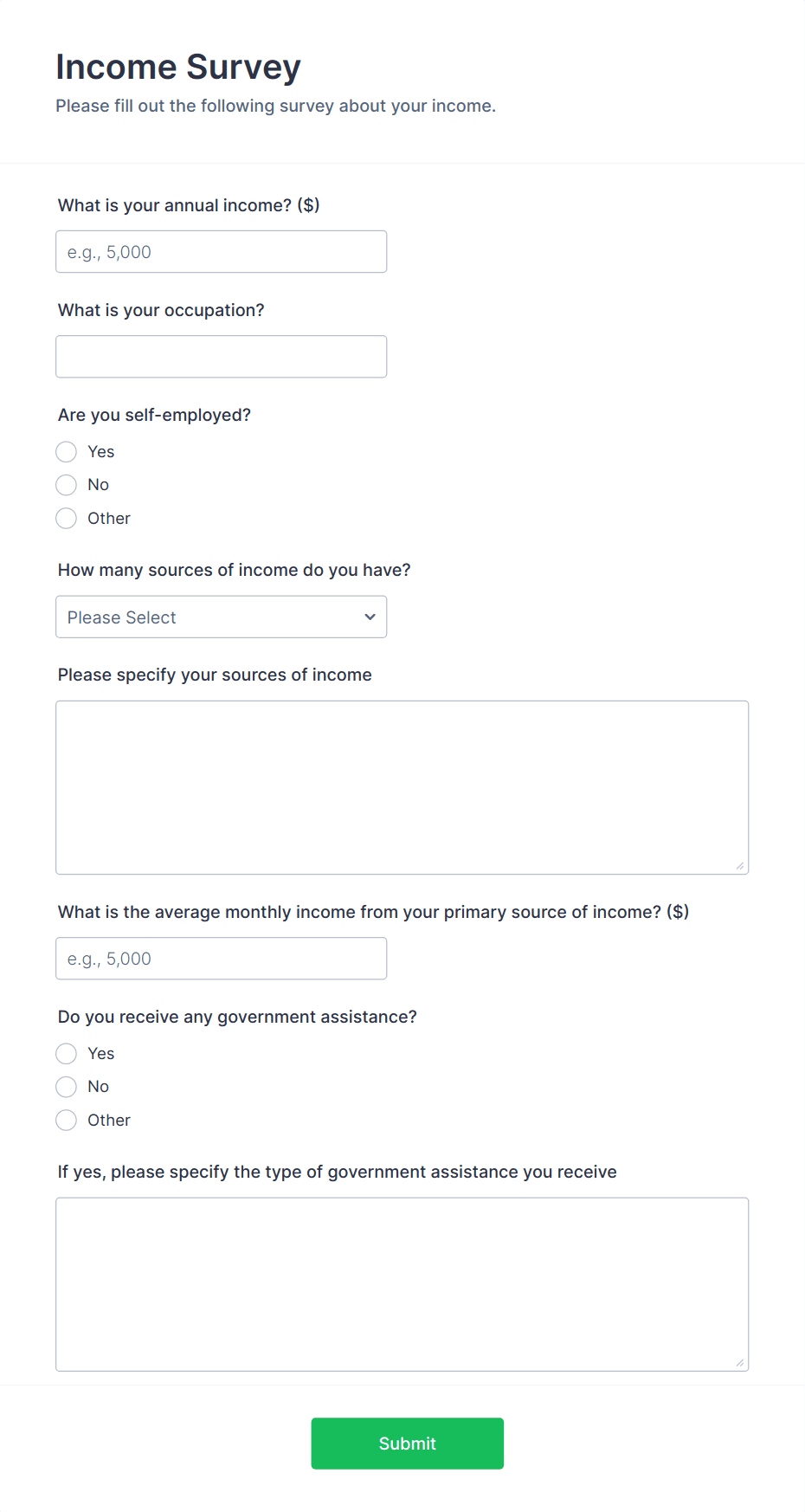Click the annual income input field

pyautogui.click(x=221, y=251)
